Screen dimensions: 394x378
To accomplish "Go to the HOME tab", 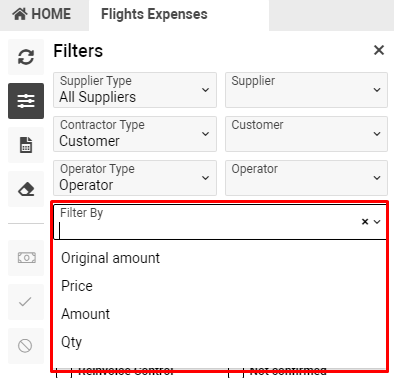I will [x=42, y=14].
